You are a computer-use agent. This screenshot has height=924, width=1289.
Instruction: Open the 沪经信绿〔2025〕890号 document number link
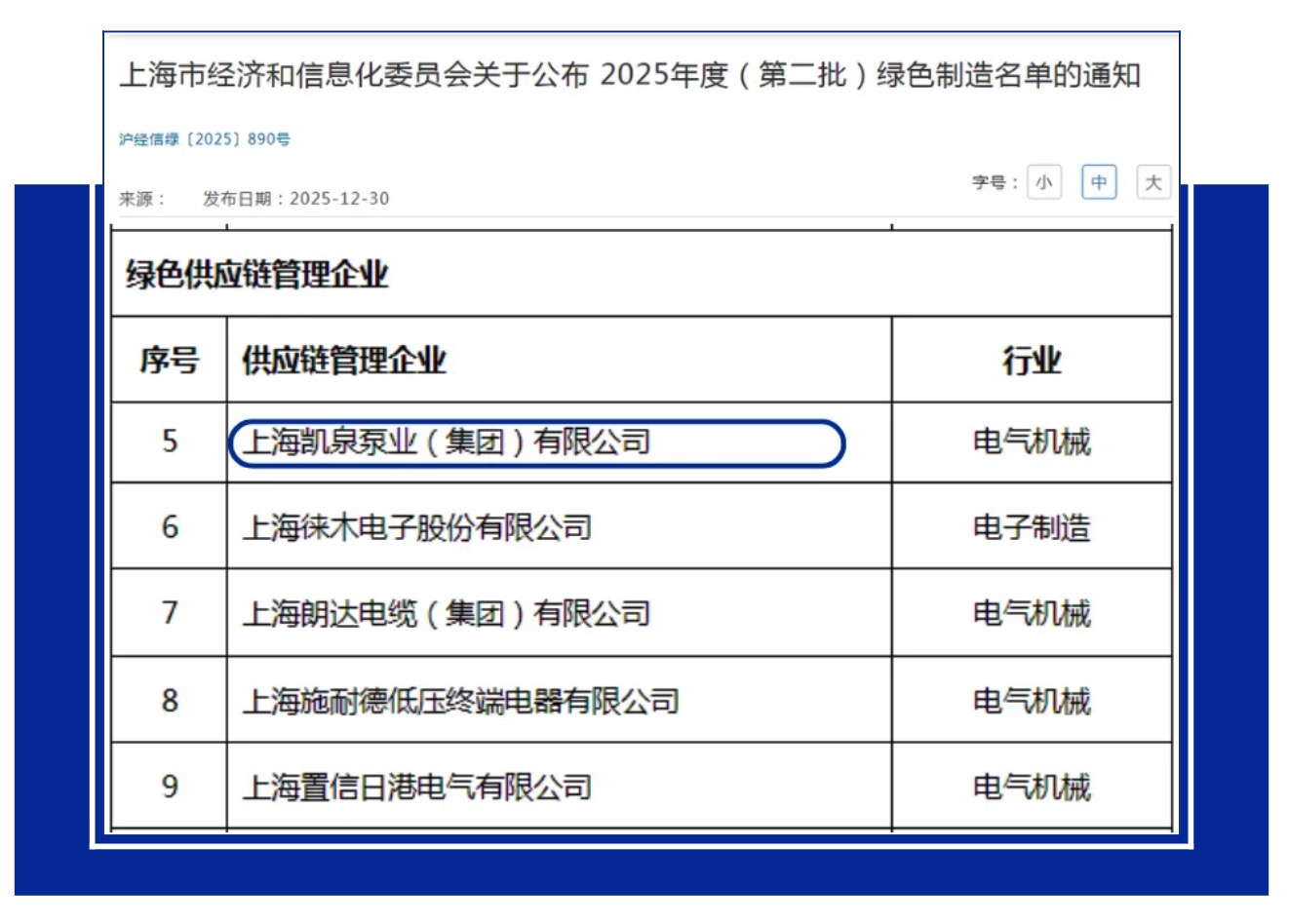pos(205,139)
